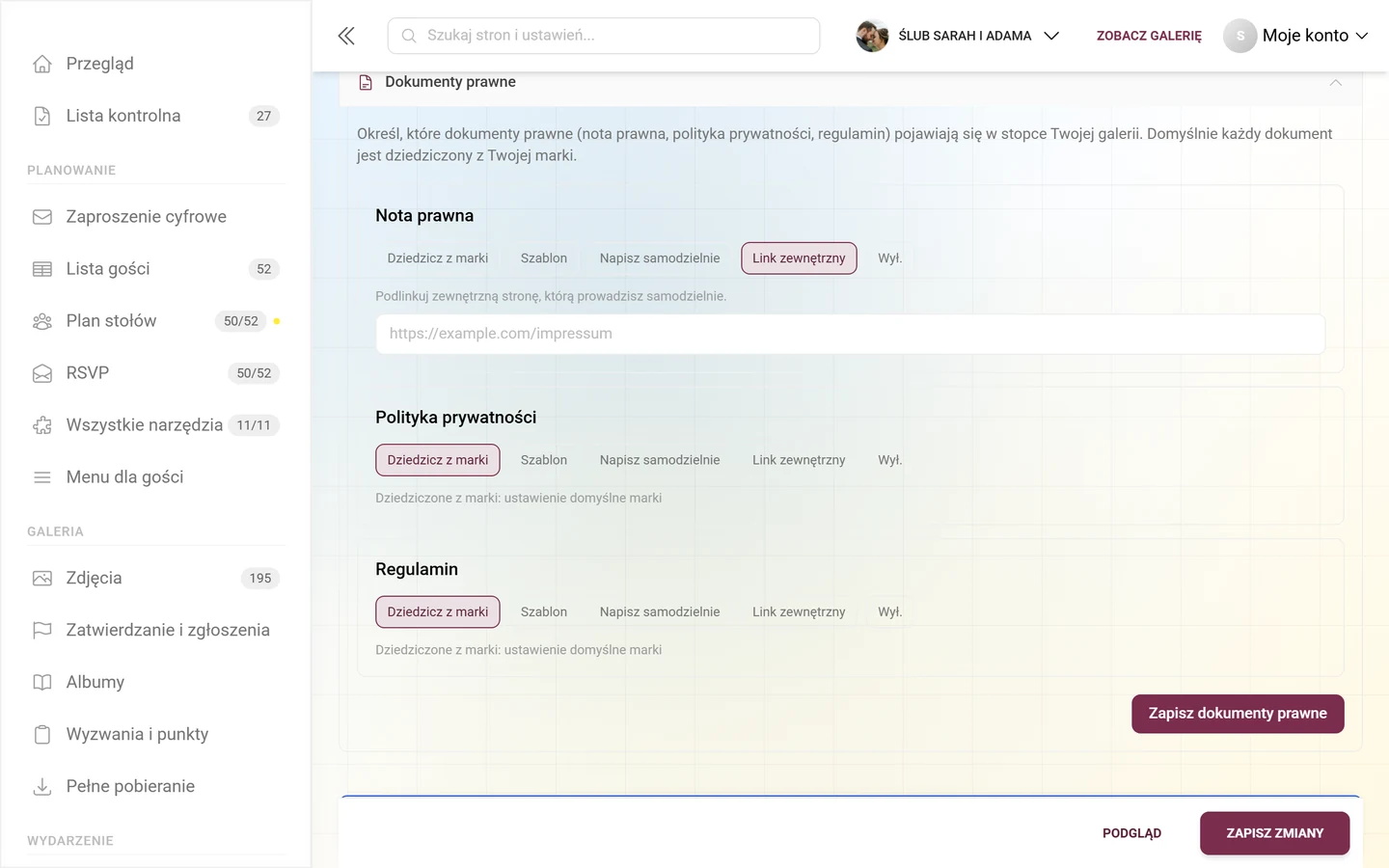Go to Zdjęcia in sidebar
This screenshot has height=868, width=1389.
click(x=156, y=579)
